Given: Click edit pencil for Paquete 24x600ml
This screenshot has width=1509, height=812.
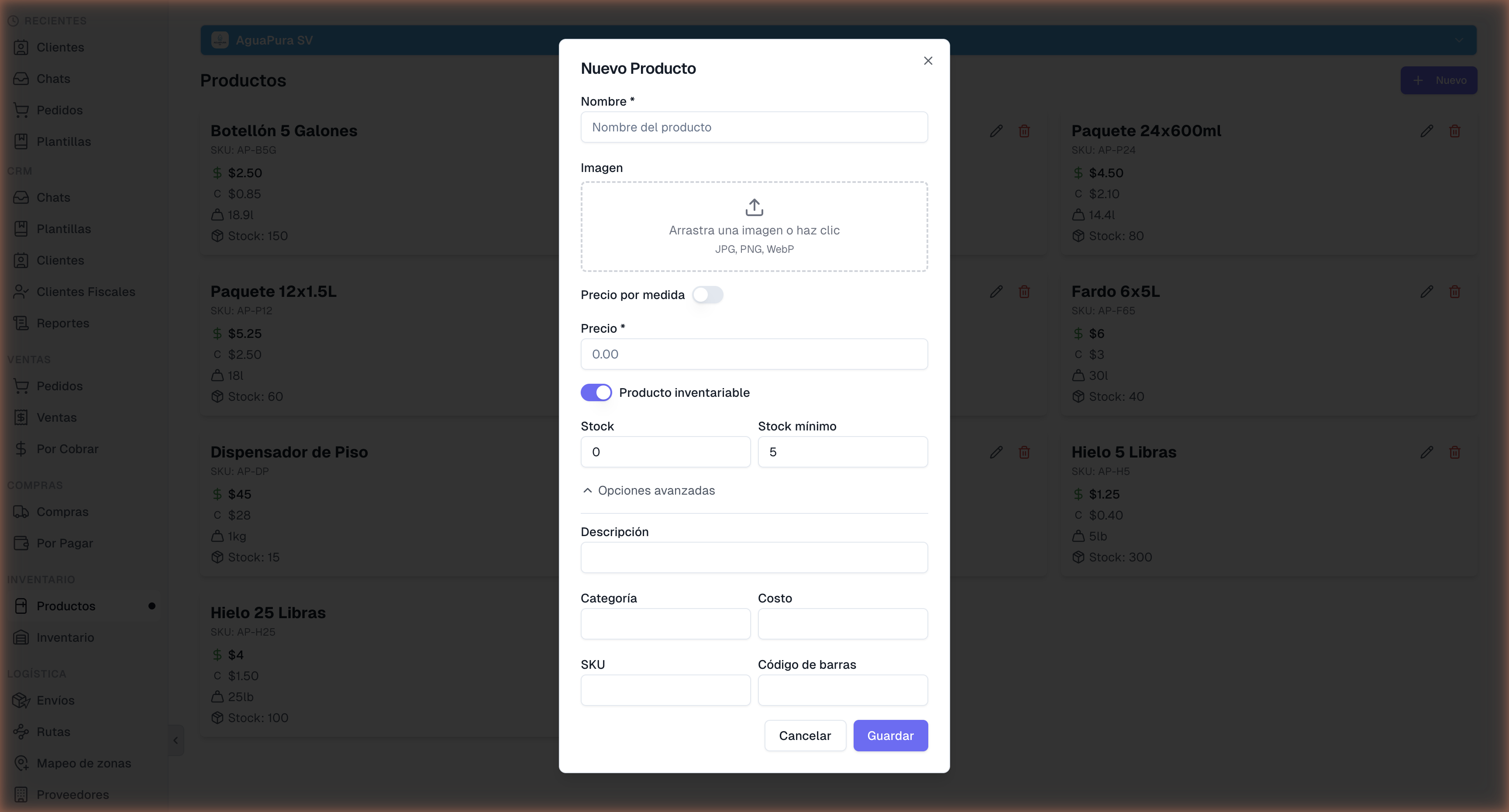Looking at the screenshot, I should click(1426, 131).
